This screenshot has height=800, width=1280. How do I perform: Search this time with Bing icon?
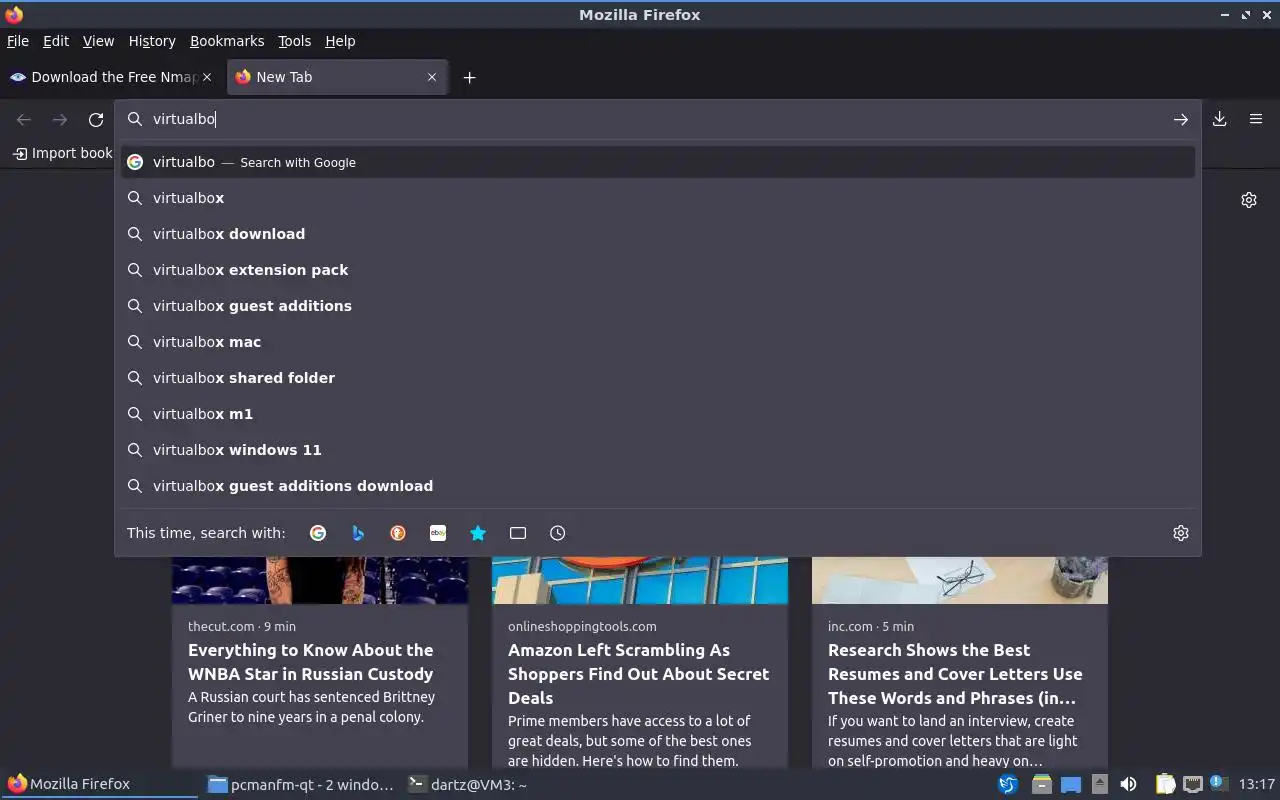pyautogui.click(x=358, y=533)
